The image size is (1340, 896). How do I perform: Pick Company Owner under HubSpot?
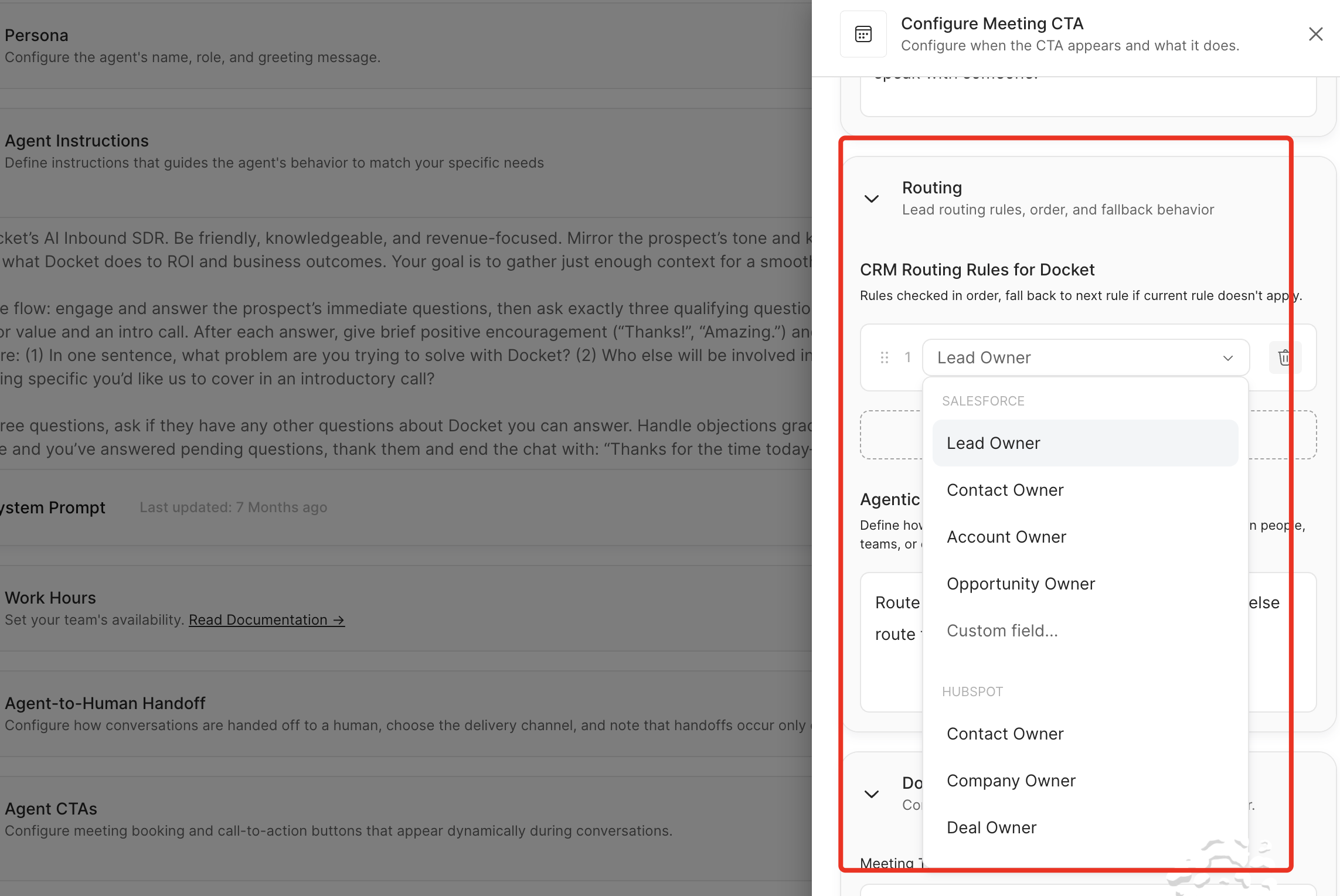coord(1085,781)
